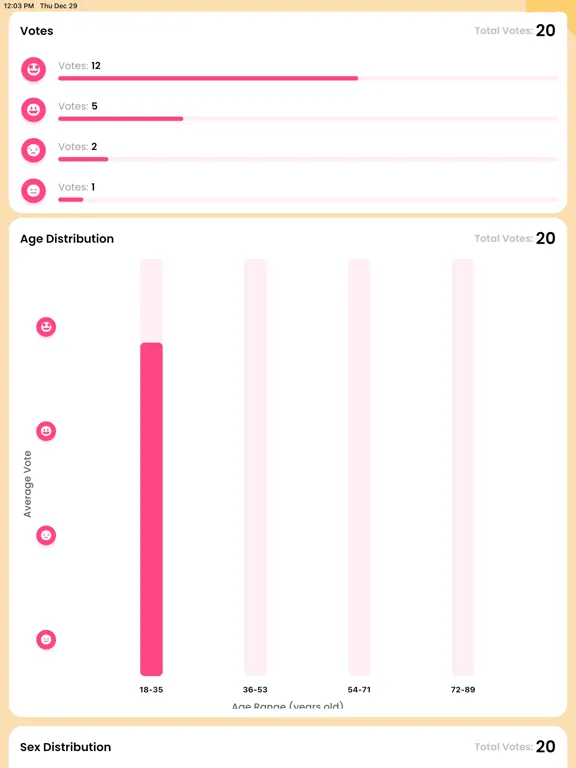The image size is (576, 768).
Task: Click the Sex Distribution heading
Action: [x=66, y=747]
